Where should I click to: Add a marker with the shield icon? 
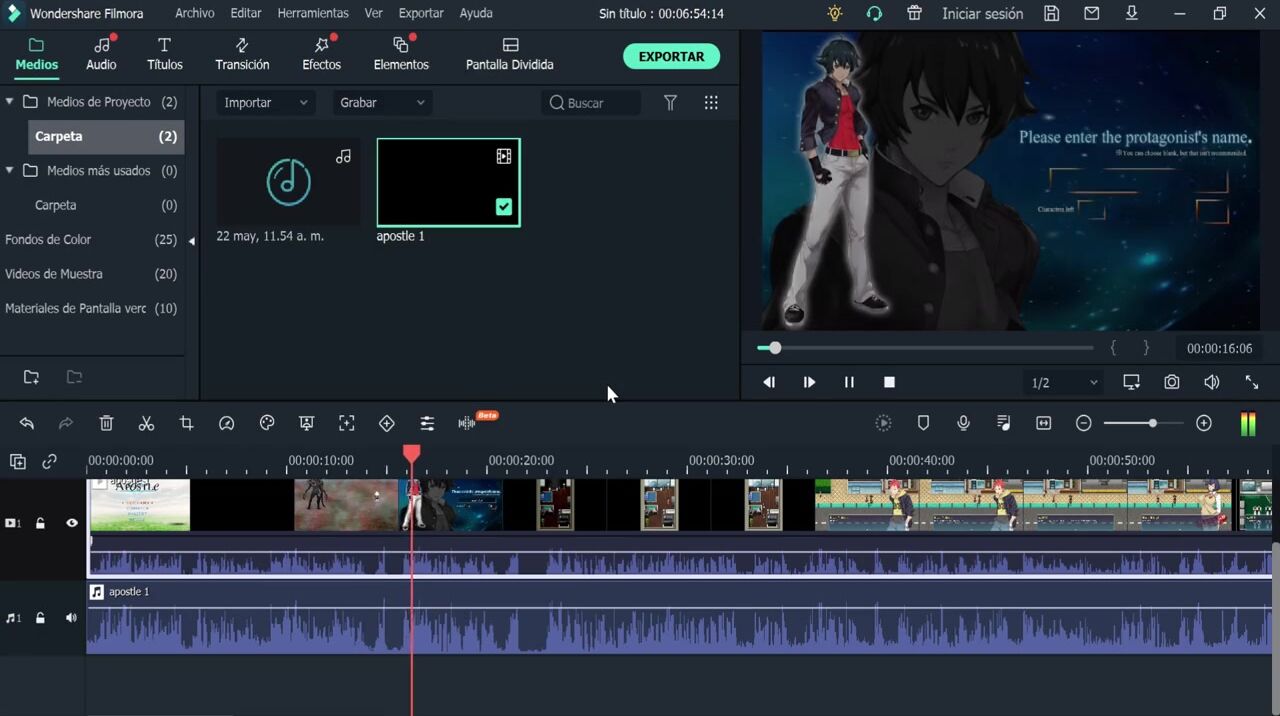click(923, 424)
